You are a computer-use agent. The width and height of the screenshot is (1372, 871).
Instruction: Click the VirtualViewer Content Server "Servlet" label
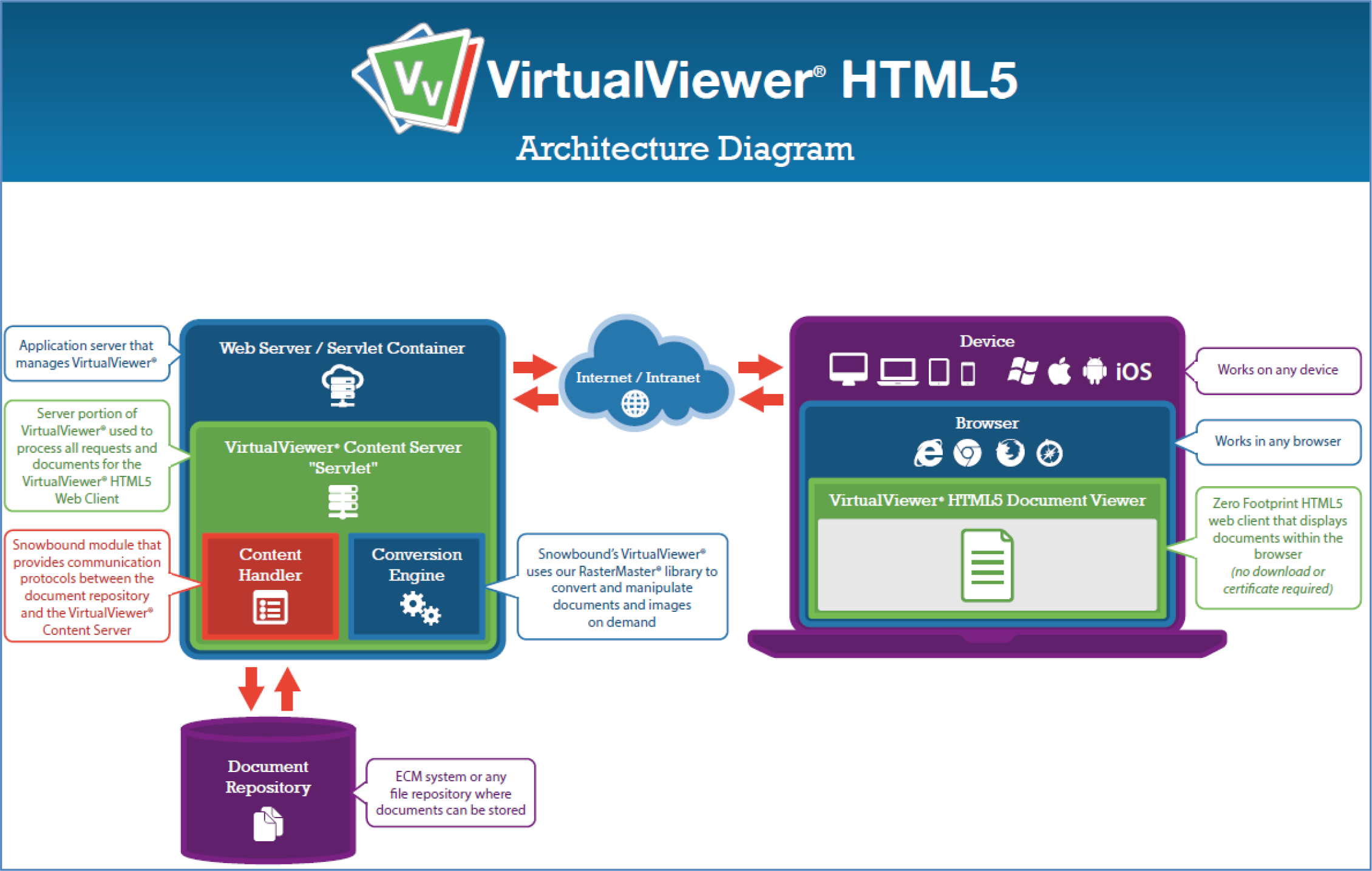343,457
